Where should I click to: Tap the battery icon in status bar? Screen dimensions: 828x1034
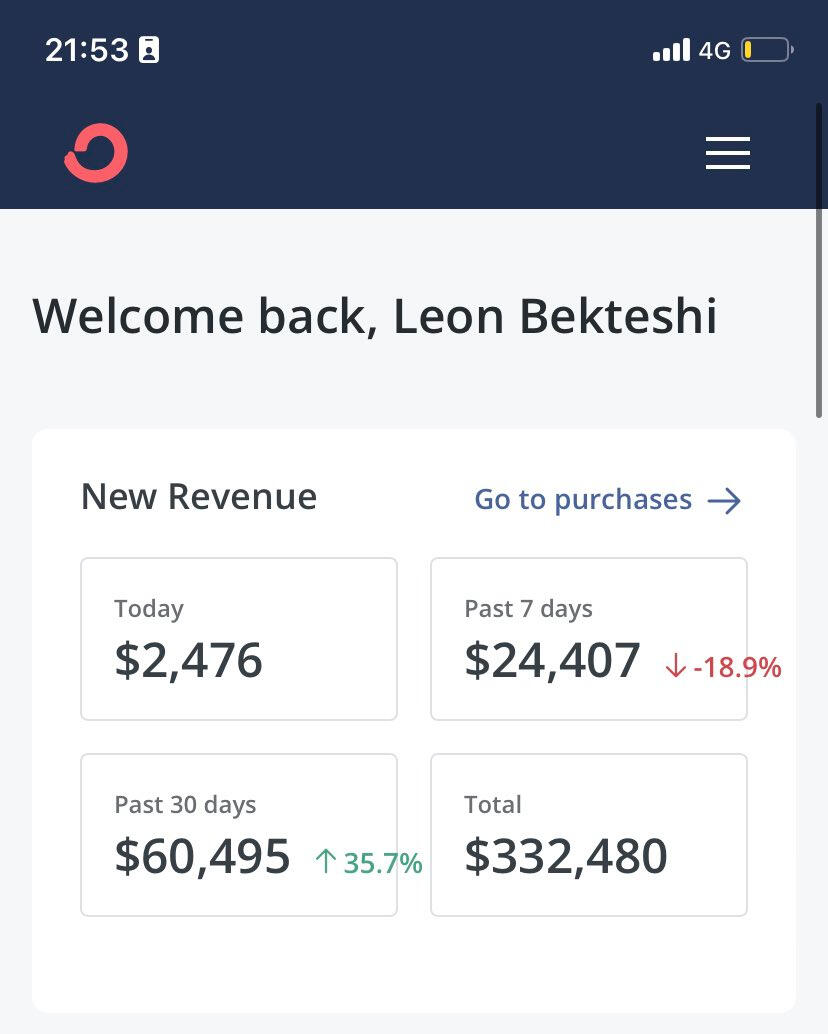(766, 50)
